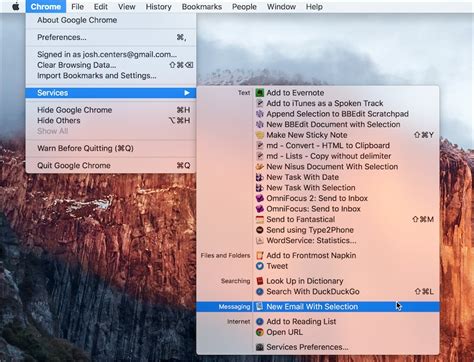Viewport: 474px width, 362px height.
Task: Open the Bookmarks menu
Action: point(202,7)
